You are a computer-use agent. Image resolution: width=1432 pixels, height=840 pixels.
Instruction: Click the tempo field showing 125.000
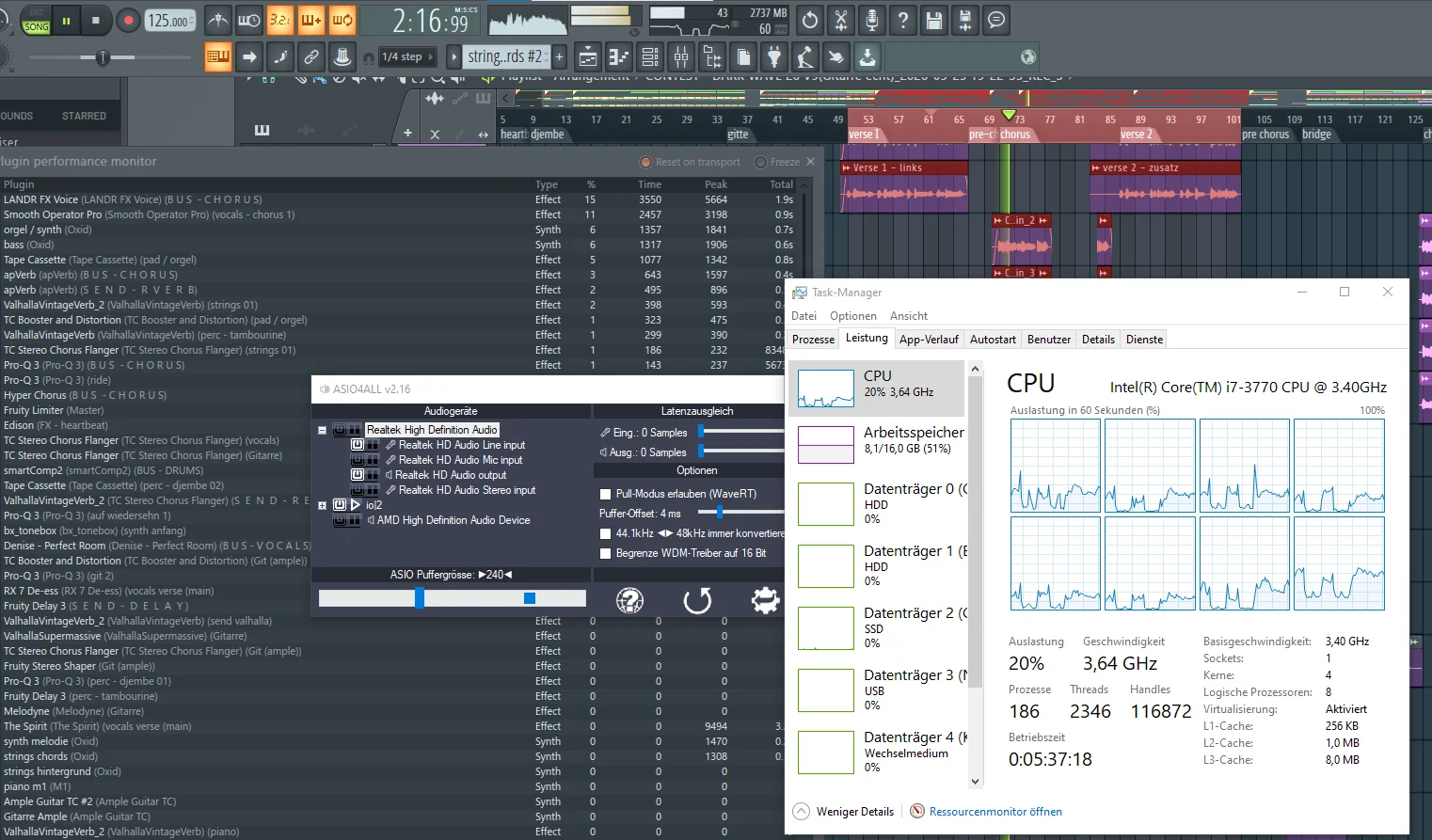coord(170,21)
